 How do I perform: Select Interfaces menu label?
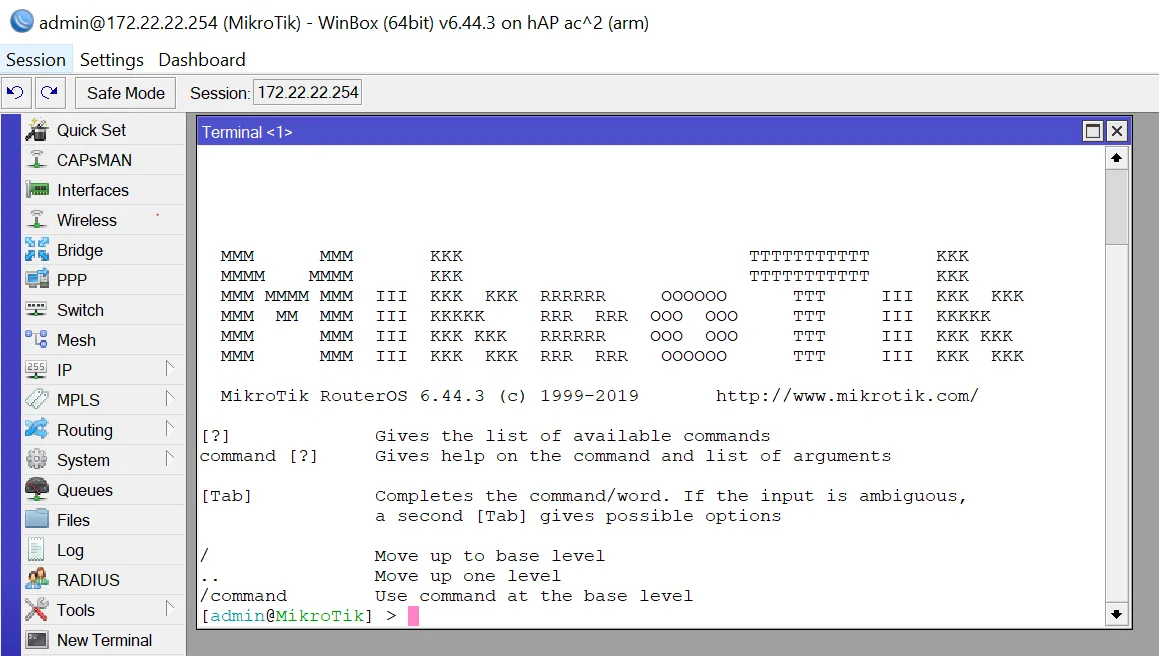coord(92,190)
